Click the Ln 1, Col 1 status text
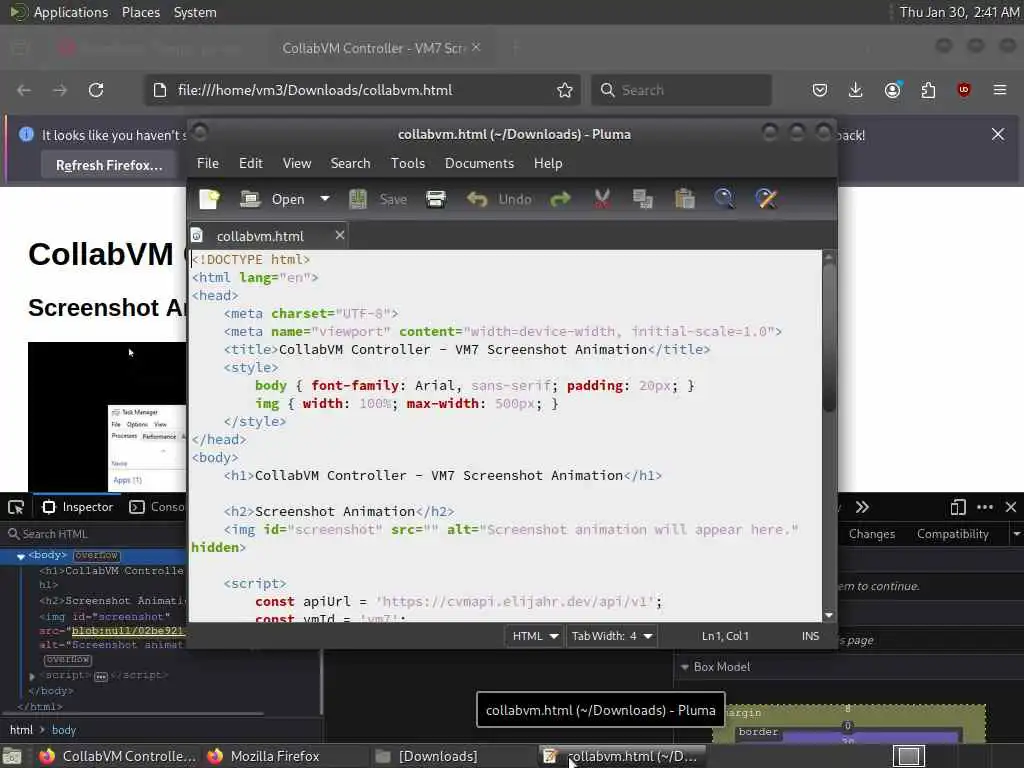This screenshot has width=1024, height=768. pos(725,636)
